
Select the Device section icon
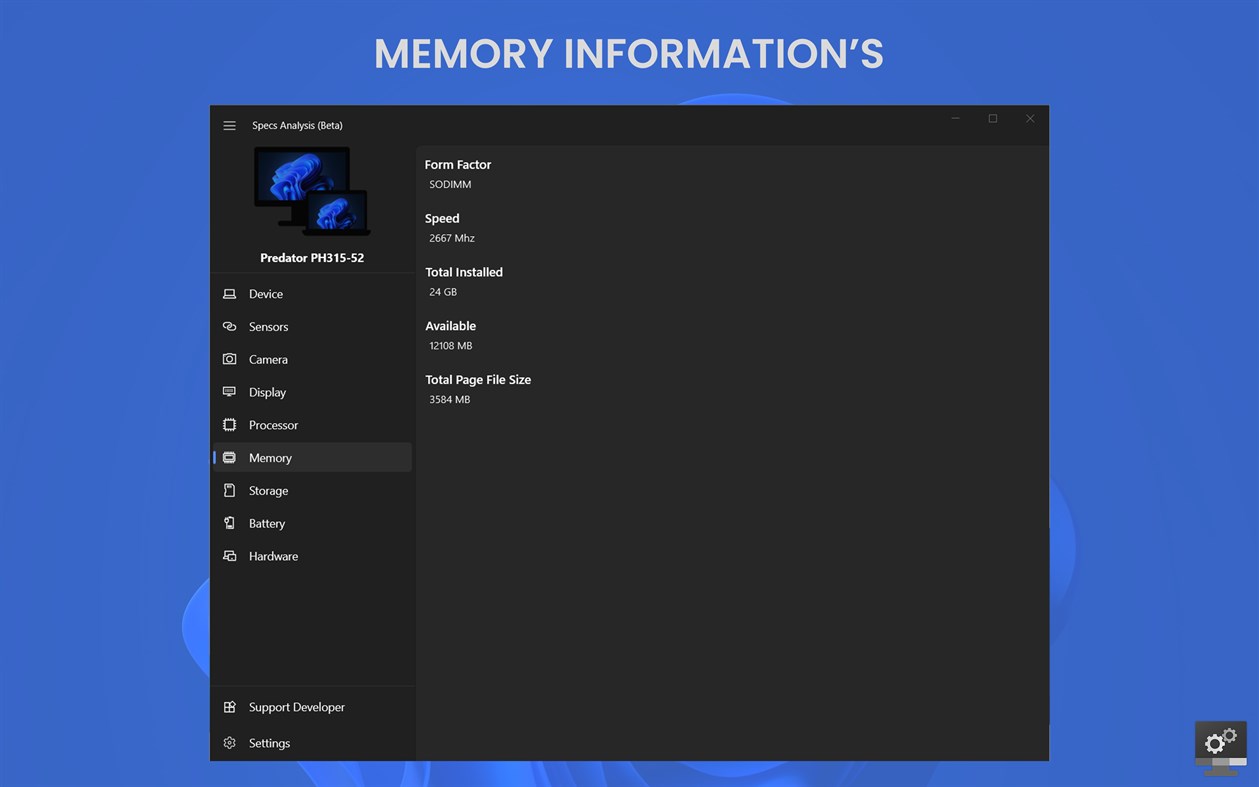(x=231, y=293)
